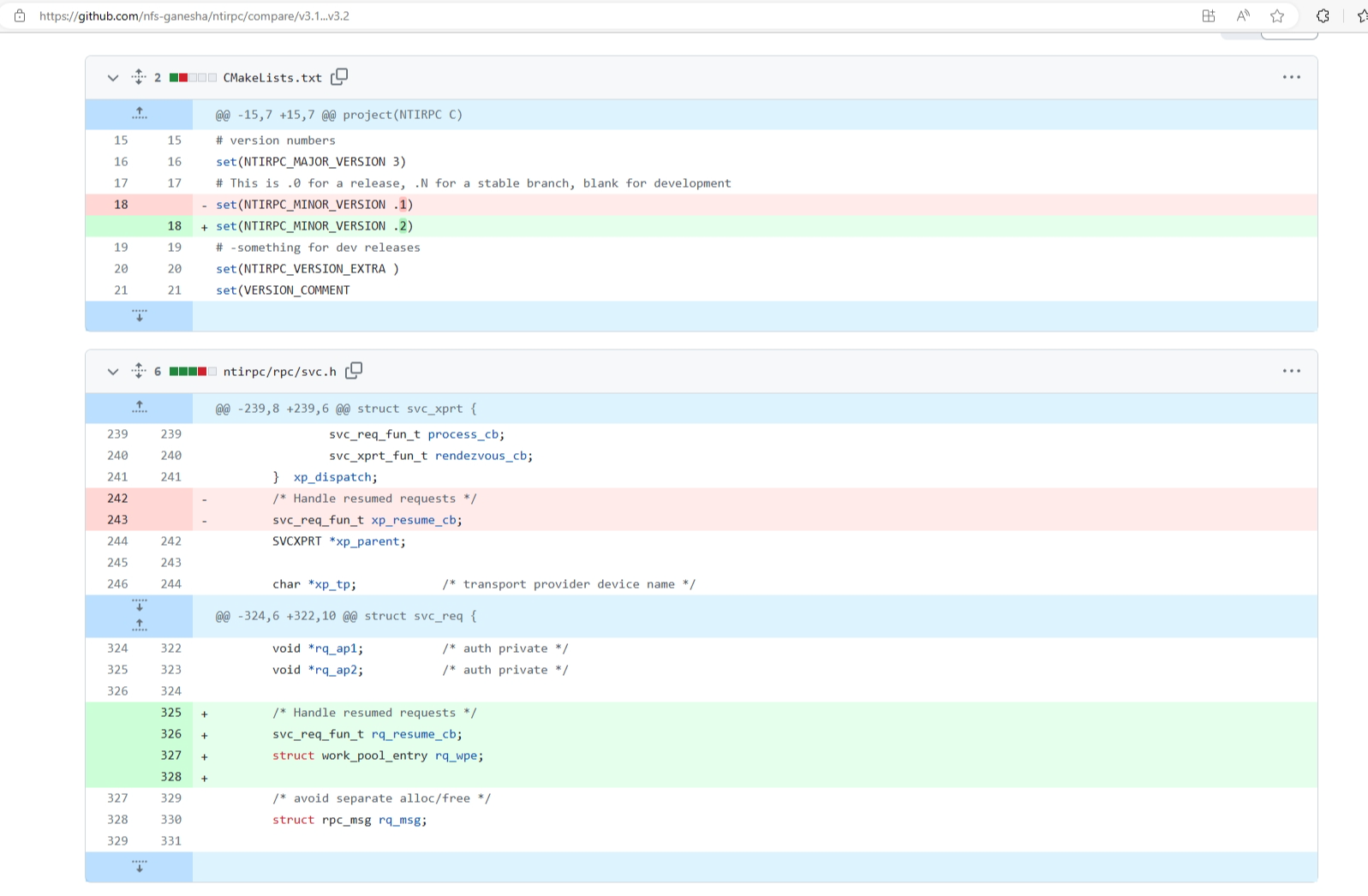
Task: Expand up above svc.h line 239
Action: tap(140, 408)
